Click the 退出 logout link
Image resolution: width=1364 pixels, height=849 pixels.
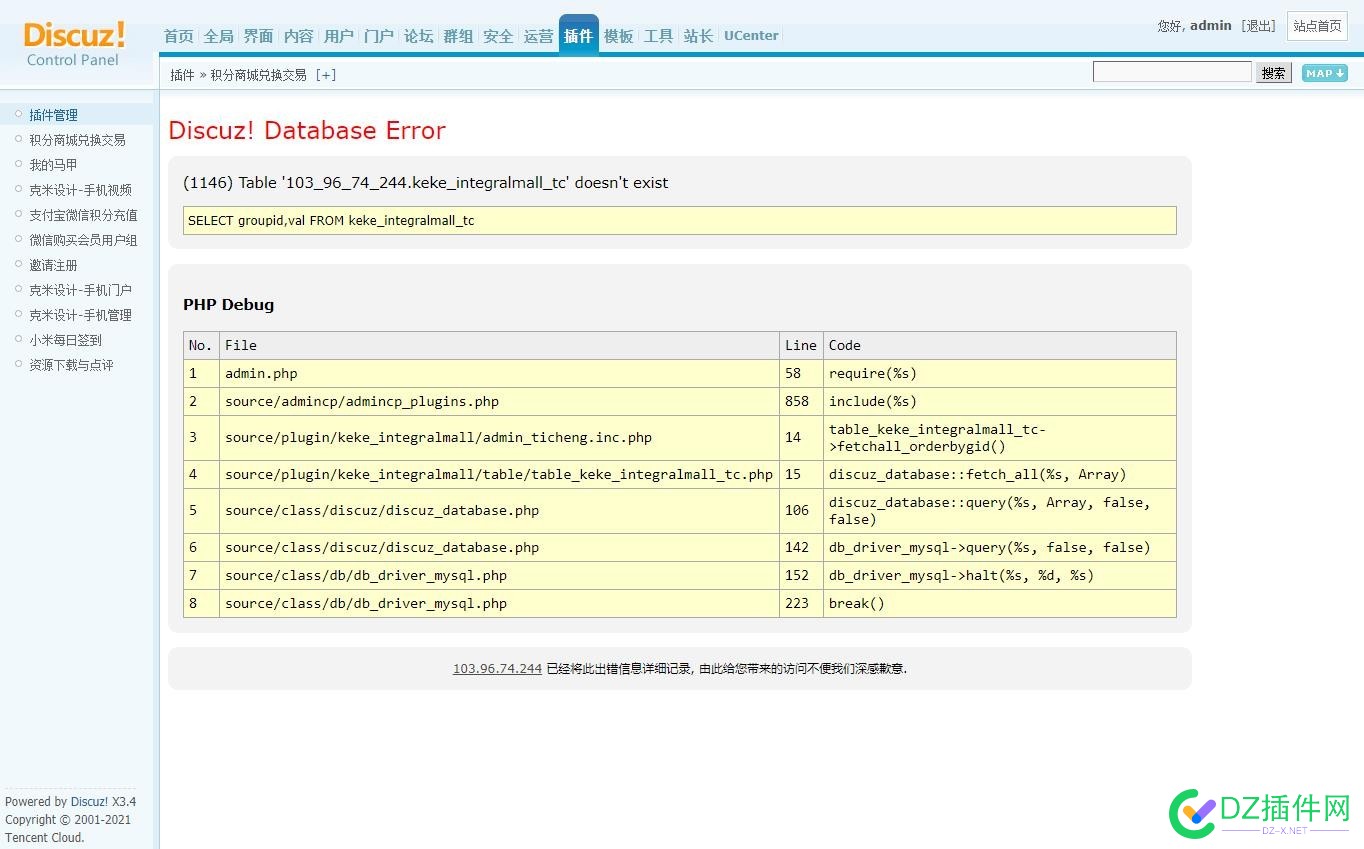(x=1259, y=26)
